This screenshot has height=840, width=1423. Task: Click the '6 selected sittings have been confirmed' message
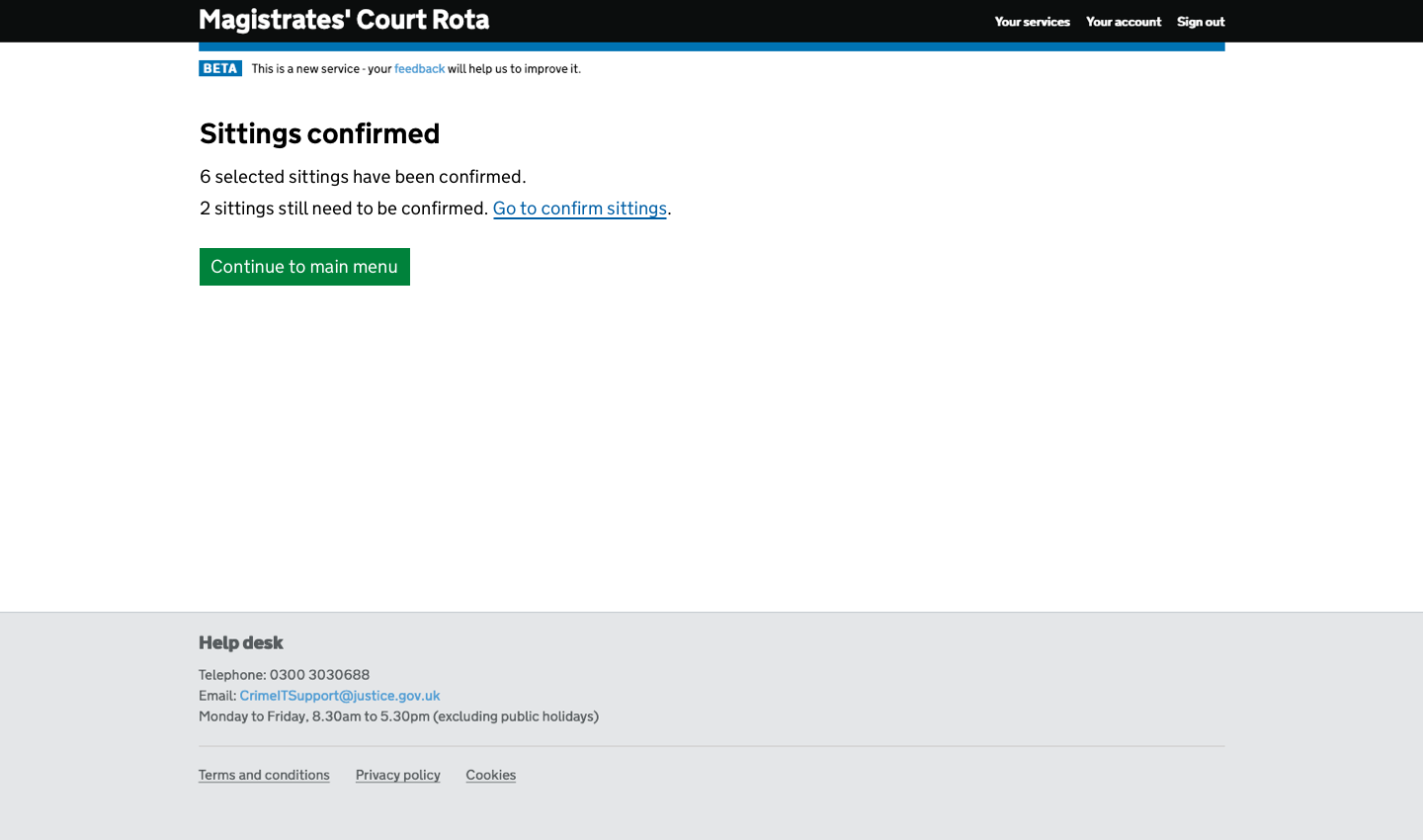(363, 177)
